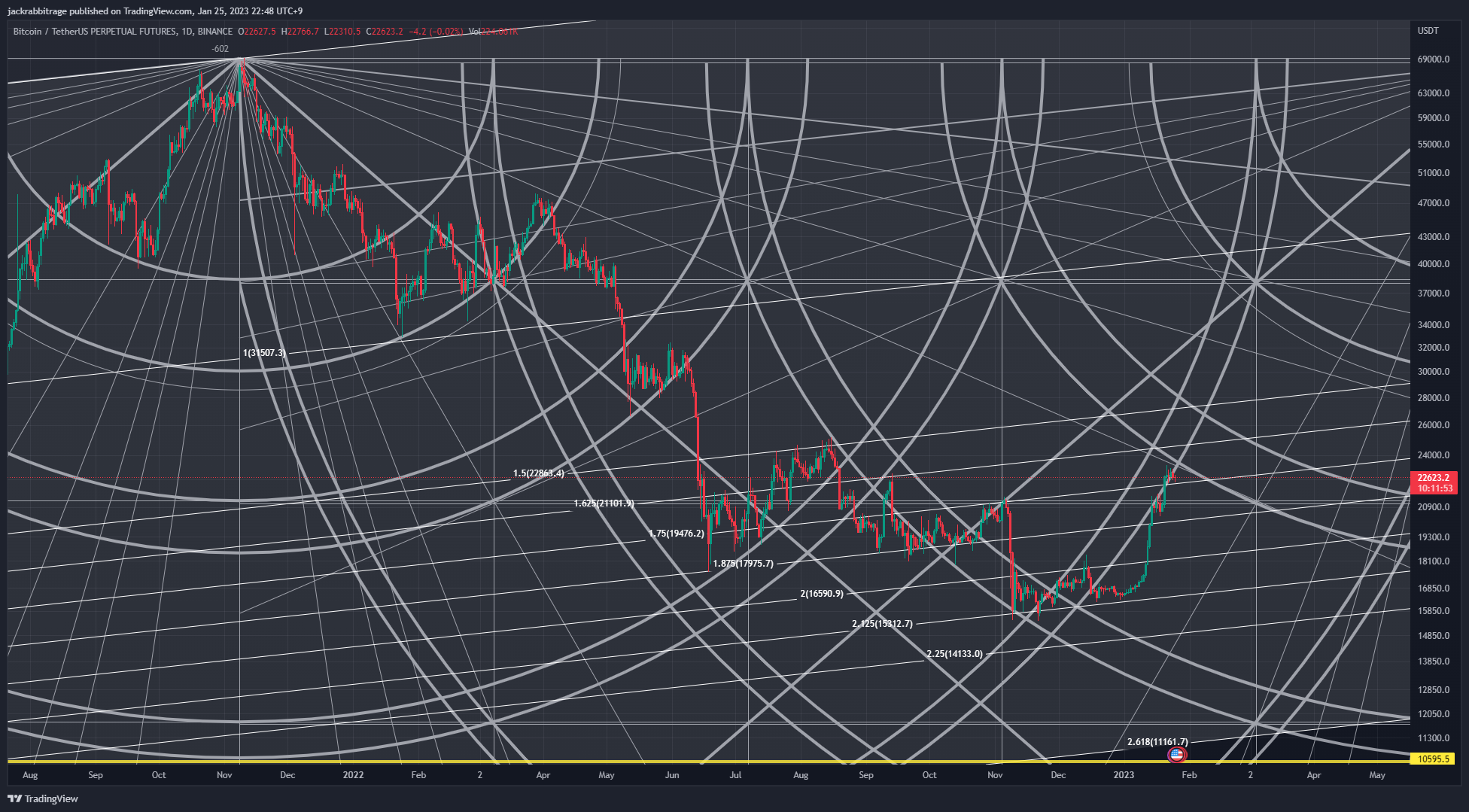The height and width of the screenshot is (812, 1469).
Task: Click the -602 label near the chart top
Action: pyautogui.click(x=220, y=49)
